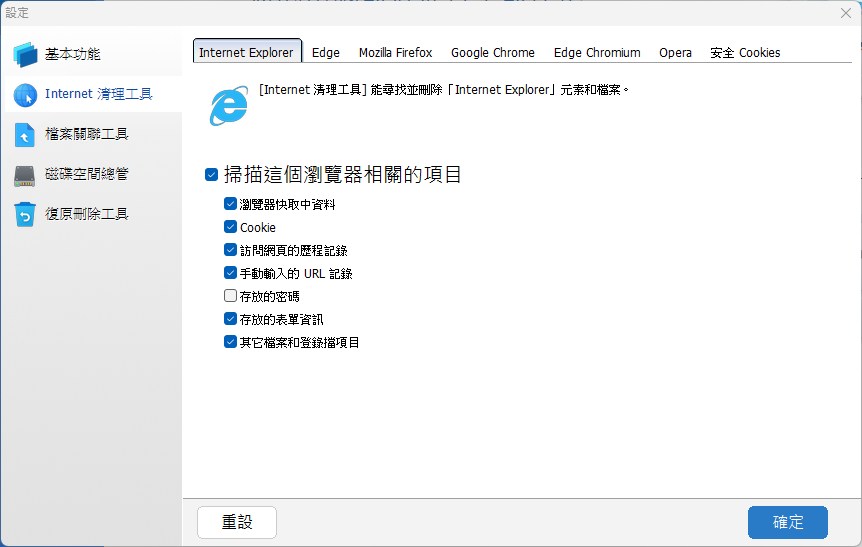Enable 存放的密碼 checkbox
Image resolution: width=862 pixels, height=547 pixels.
(230, 296)
